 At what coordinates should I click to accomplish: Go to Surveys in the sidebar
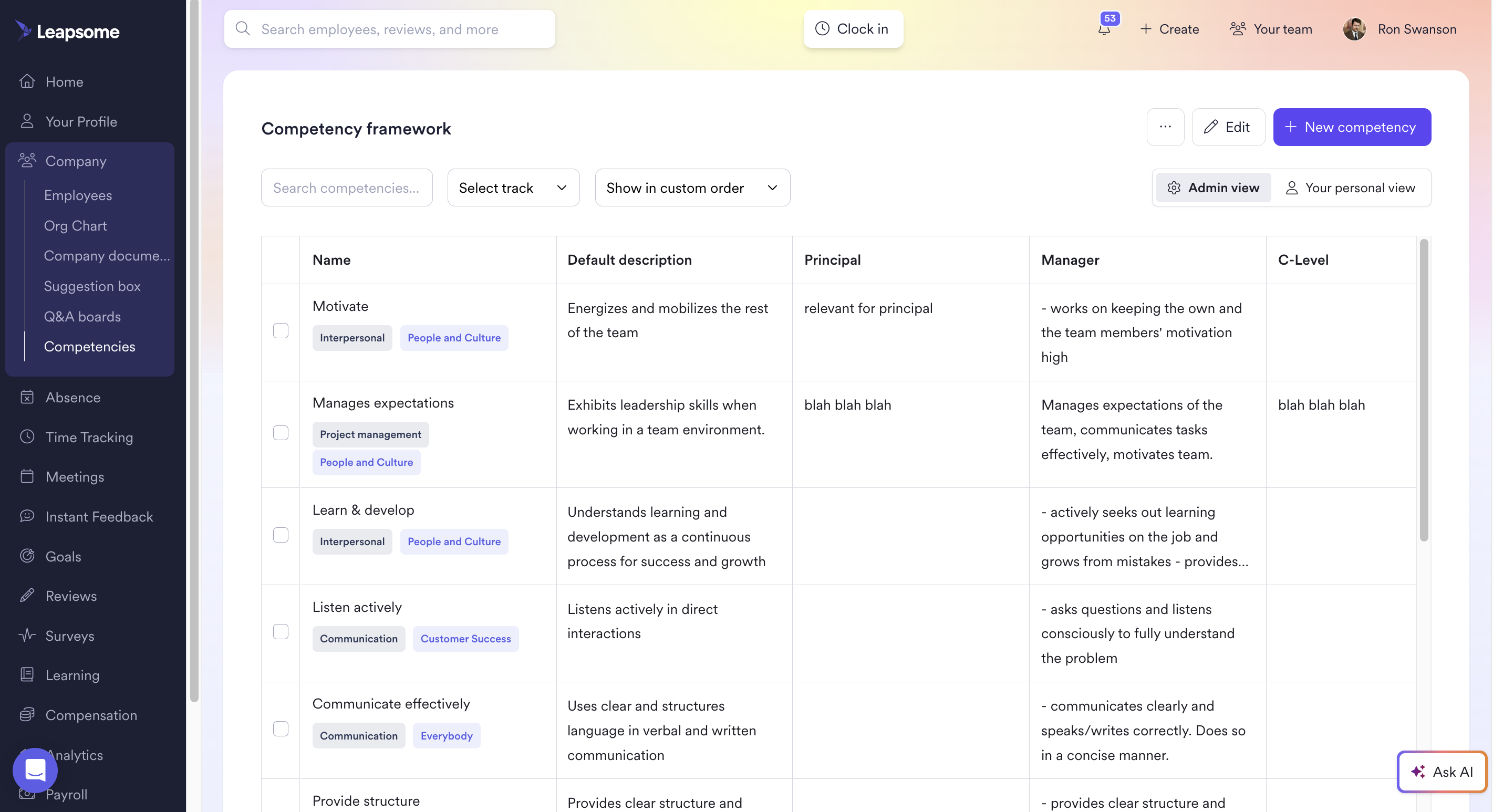[x=69, y=636]
